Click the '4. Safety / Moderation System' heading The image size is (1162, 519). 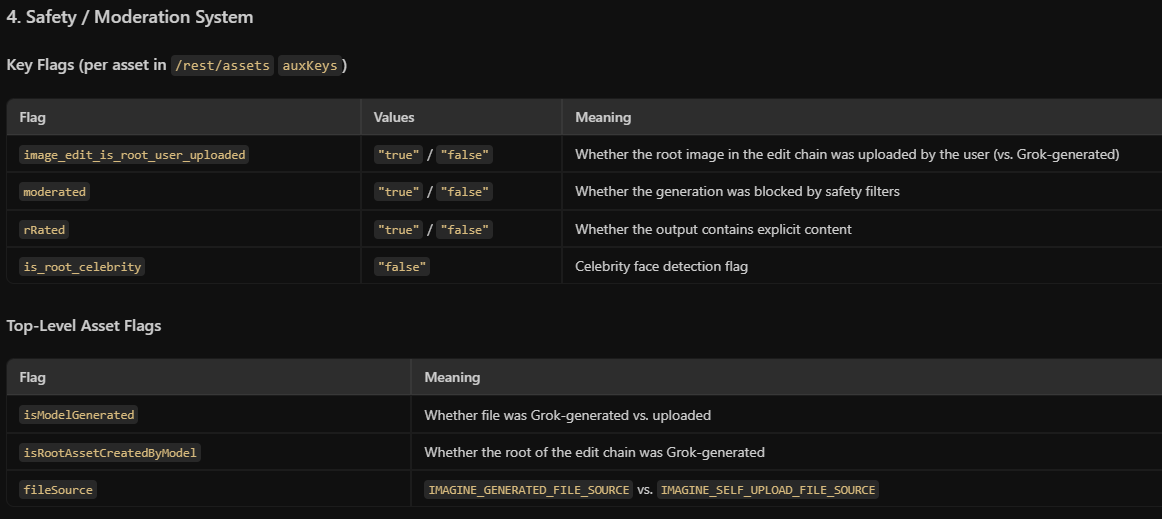130,17
